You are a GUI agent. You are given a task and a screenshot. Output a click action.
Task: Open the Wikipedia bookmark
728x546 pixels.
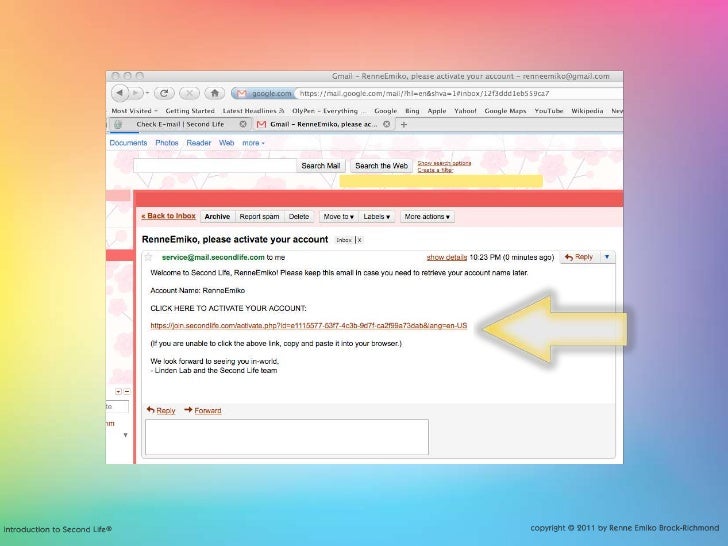(587, 111)
